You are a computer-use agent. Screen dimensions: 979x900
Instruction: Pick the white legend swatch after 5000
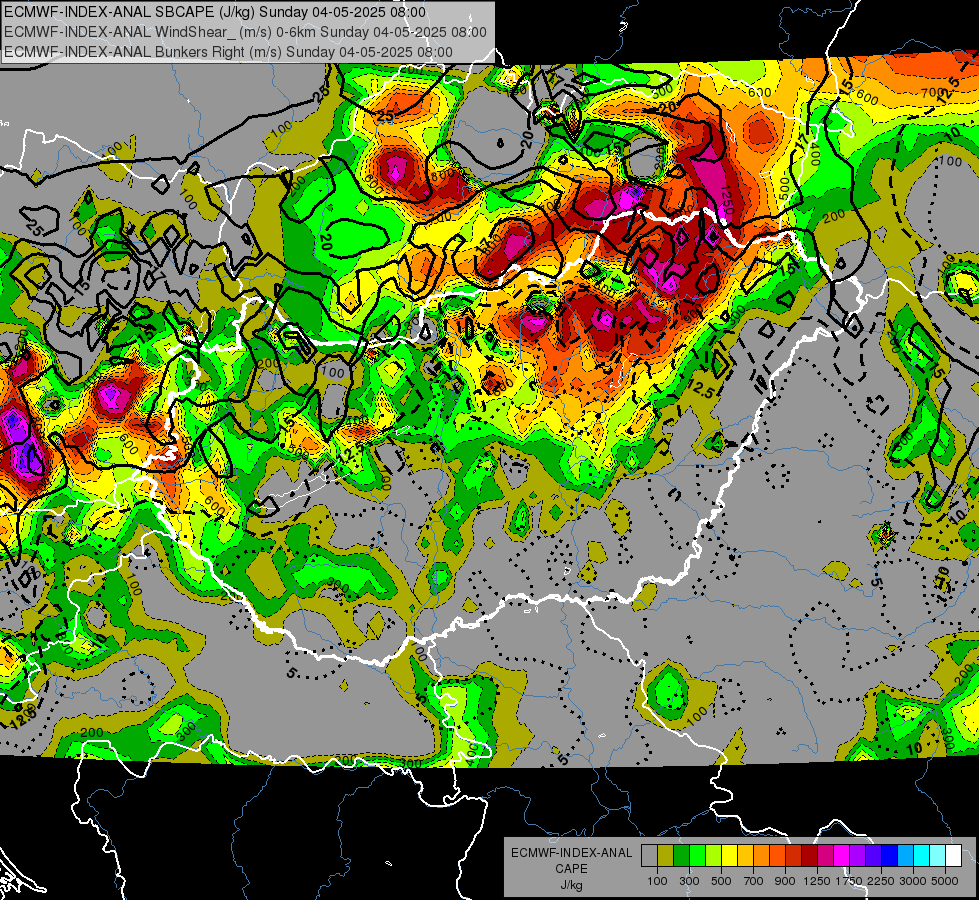(x=953, y=855)
